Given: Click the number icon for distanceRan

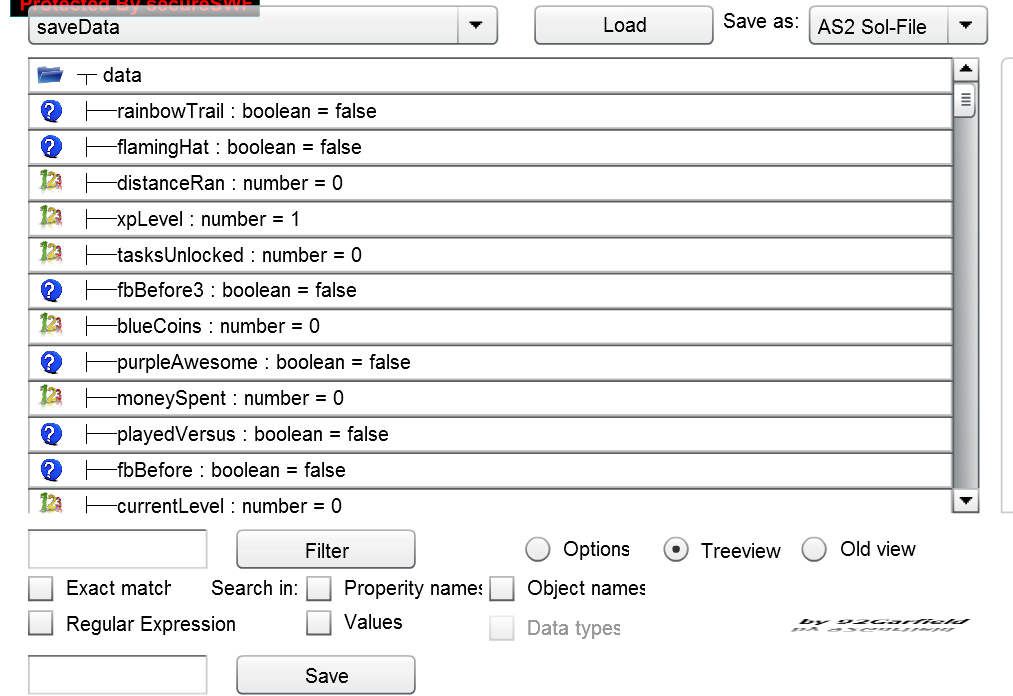Looking at the screenshot, I should (x=50, y=180).
